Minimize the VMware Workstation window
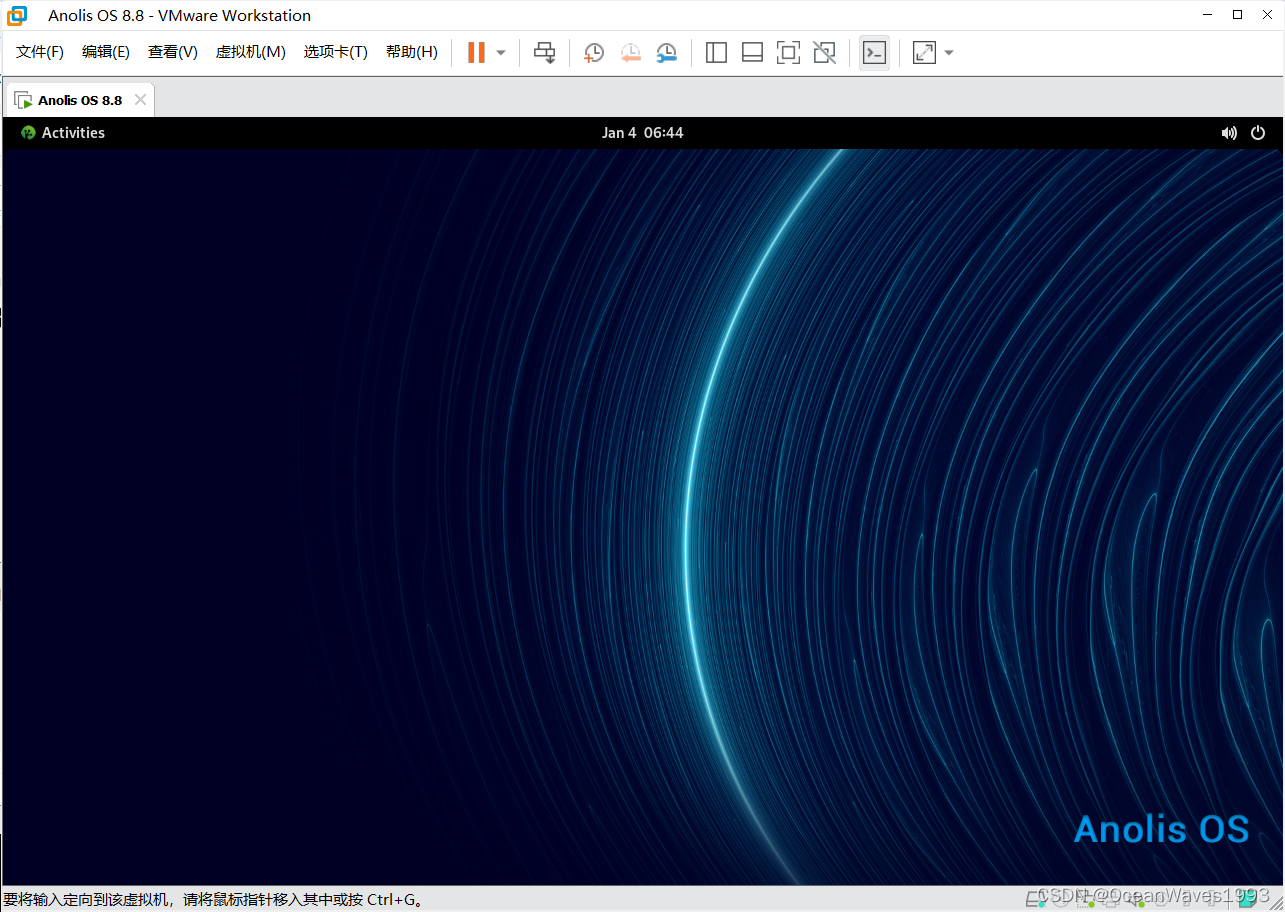The height and width of the screenshot is (912, 1285). [1209, 15]
